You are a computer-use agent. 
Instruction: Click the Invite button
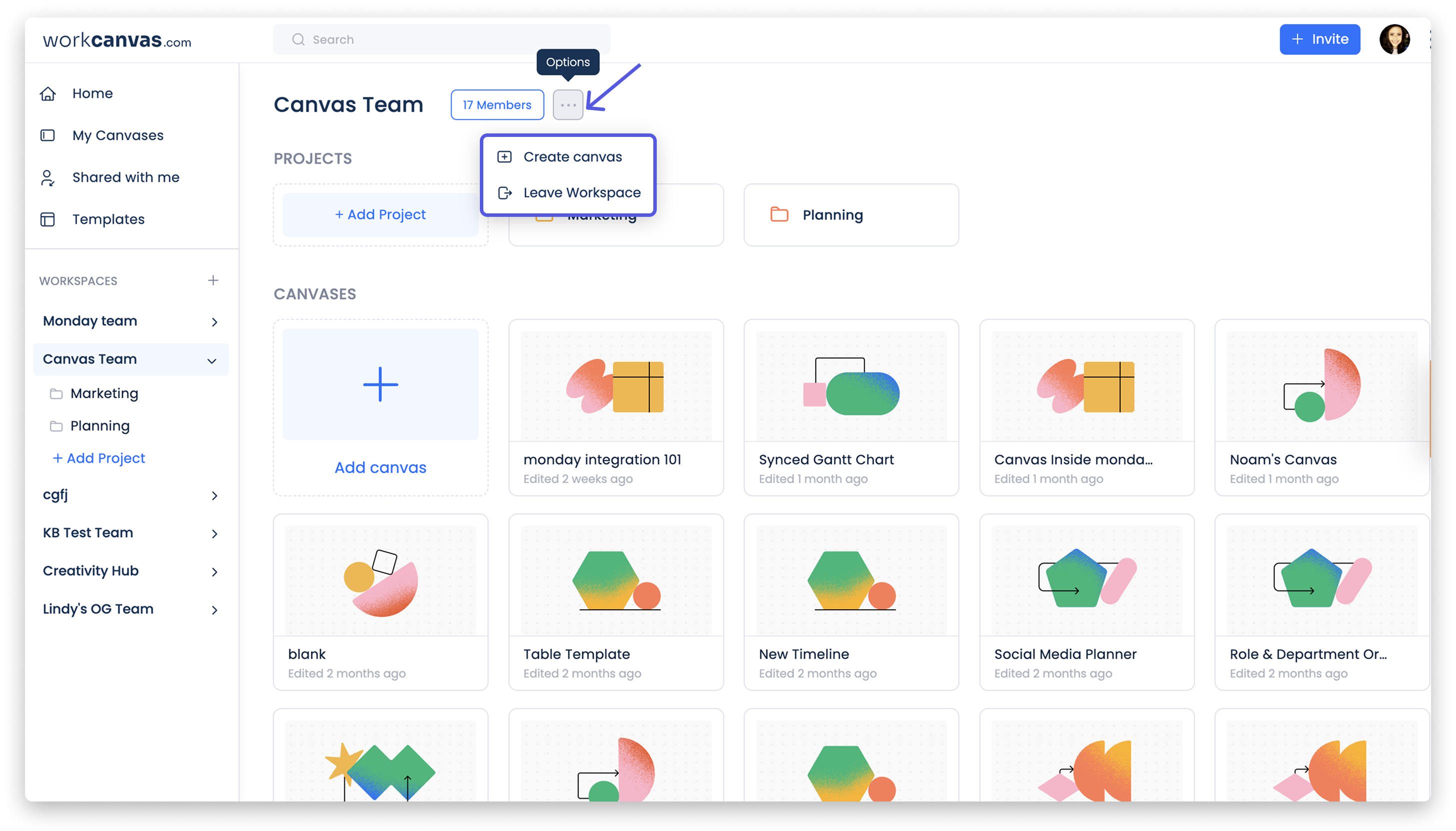click(x=1319, y=39)
